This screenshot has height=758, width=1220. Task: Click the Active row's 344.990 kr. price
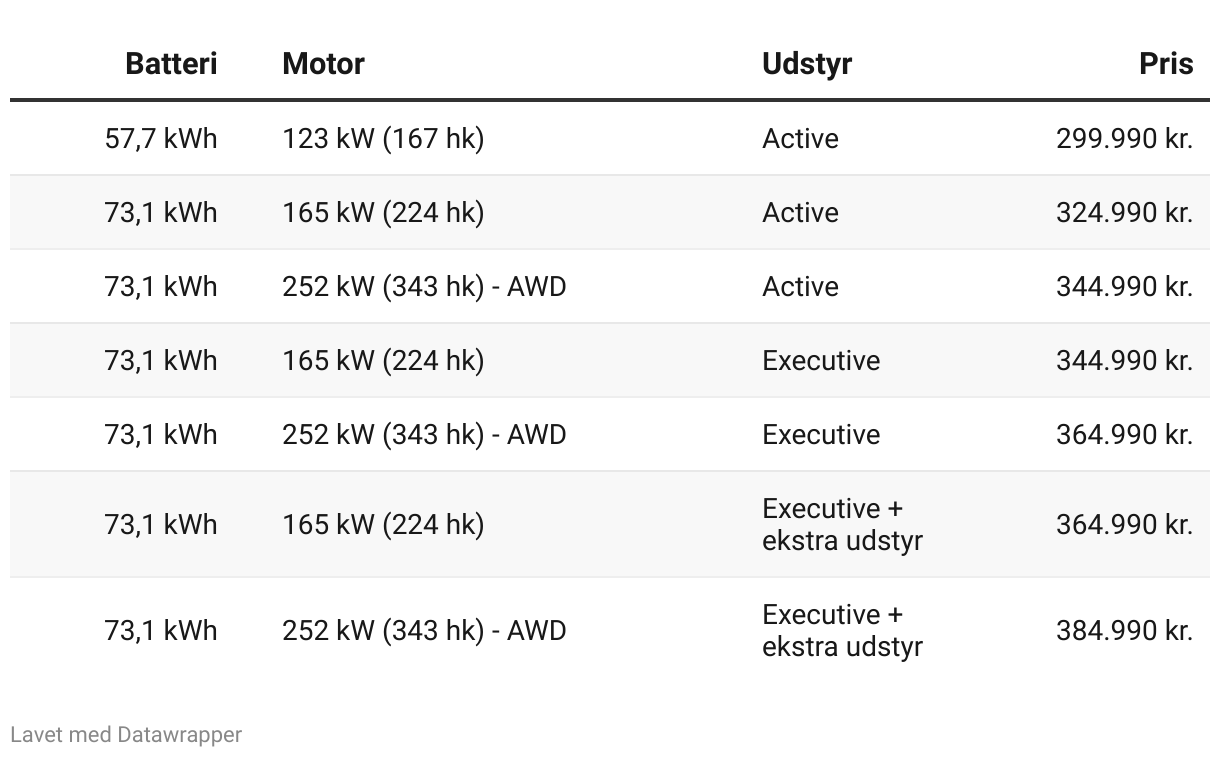pyautogui.click(x=1125, y=286)
